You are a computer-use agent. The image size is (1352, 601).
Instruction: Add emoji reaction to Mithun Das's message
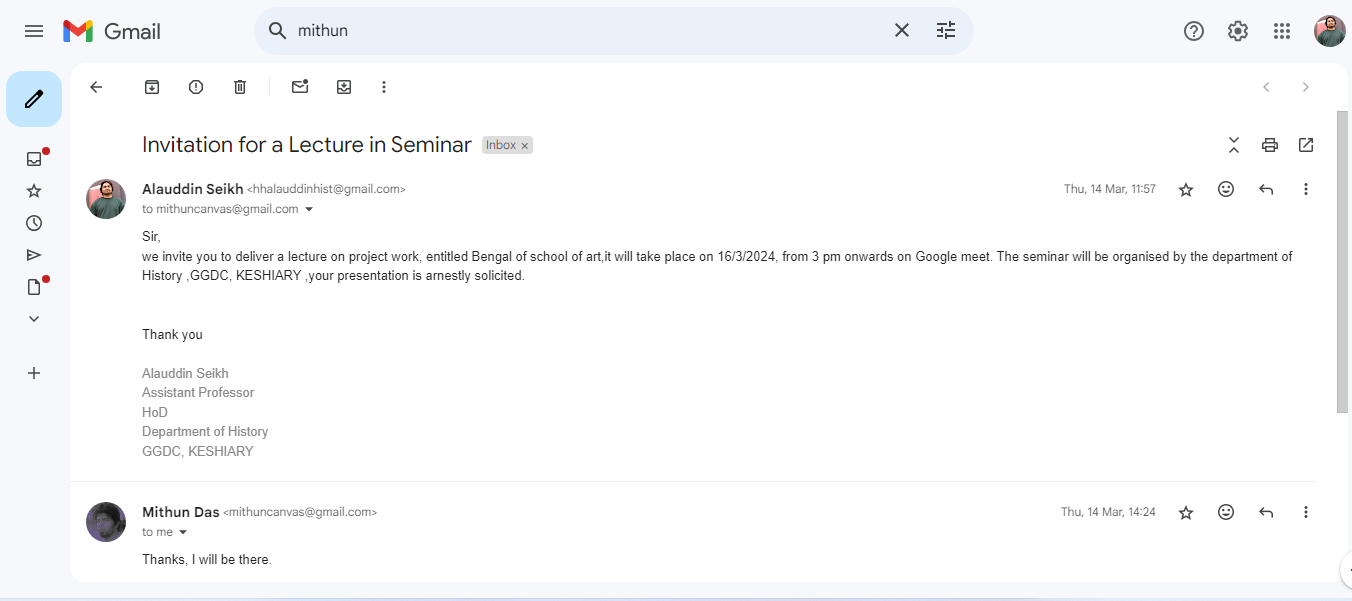1226,512
